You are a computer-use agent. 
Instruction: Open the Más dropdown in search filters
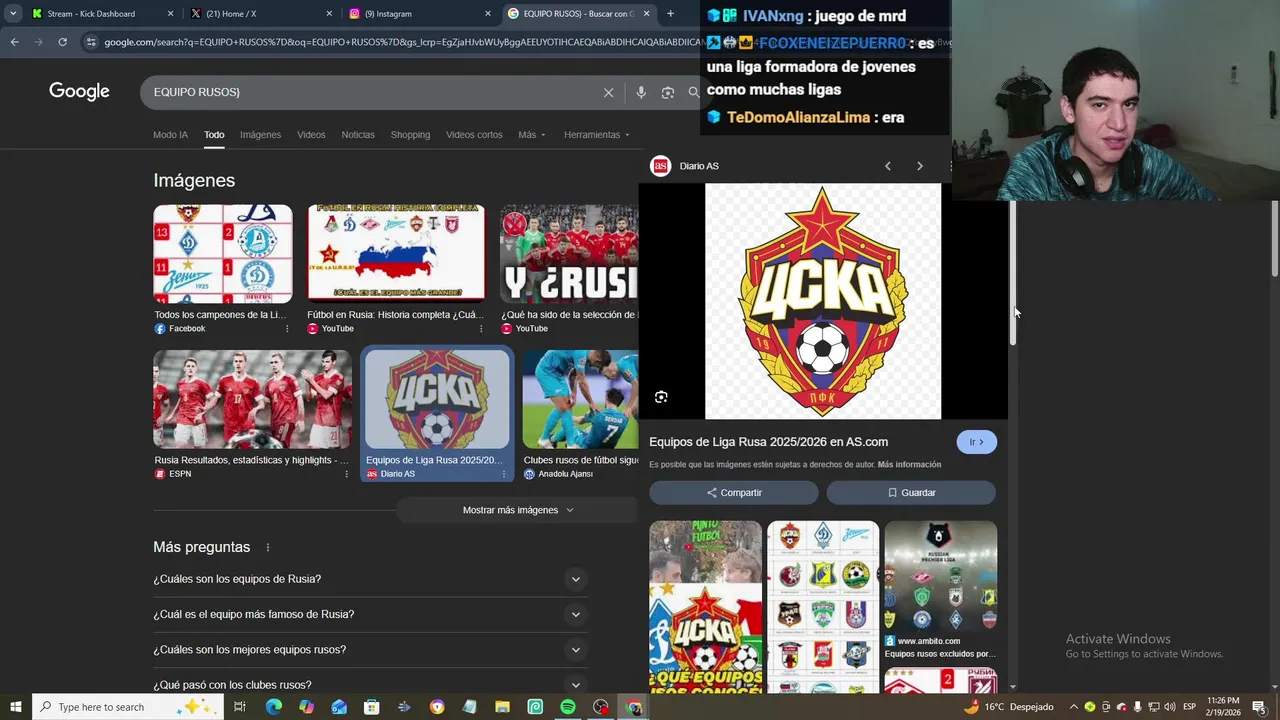pyautogui.click(x=532, y=135)
